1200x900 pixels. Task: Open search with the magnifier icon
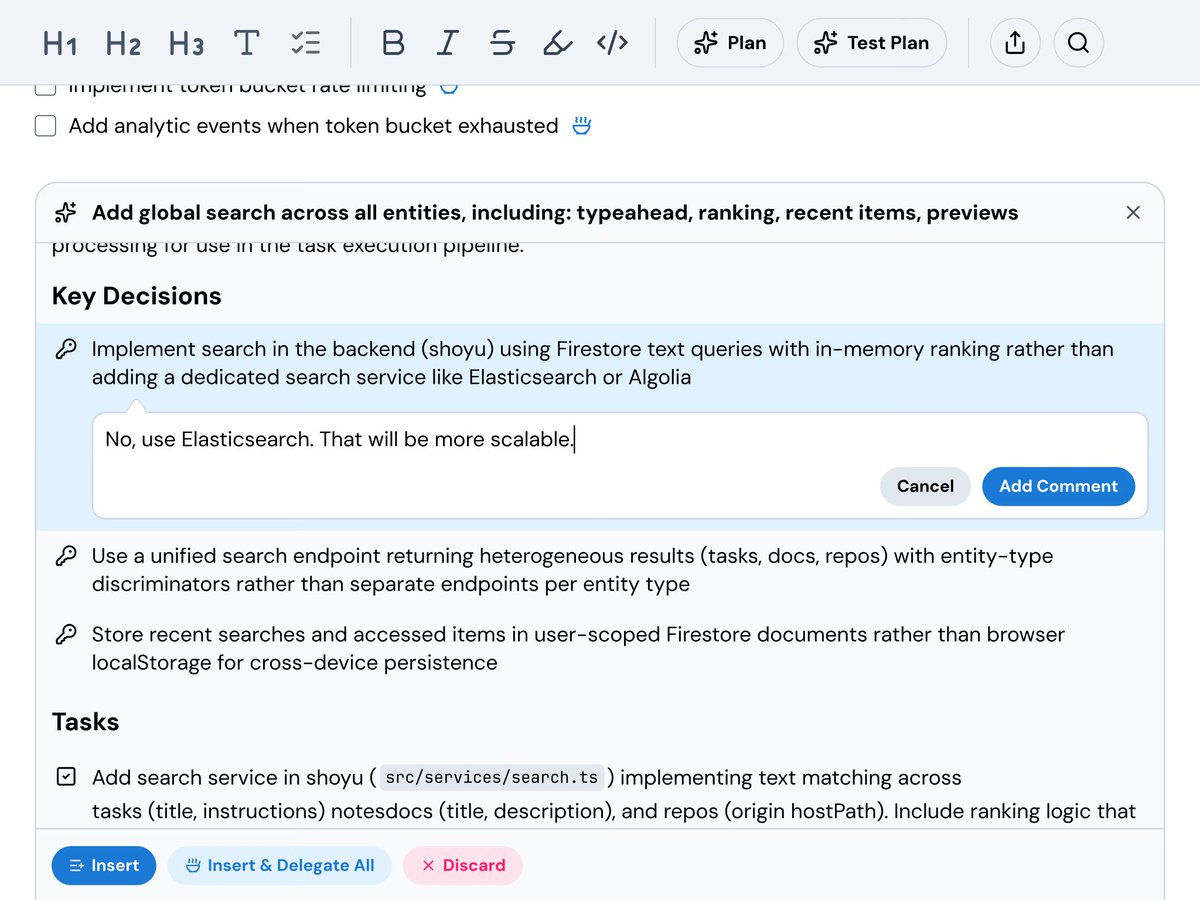[x=1078, y=43]
